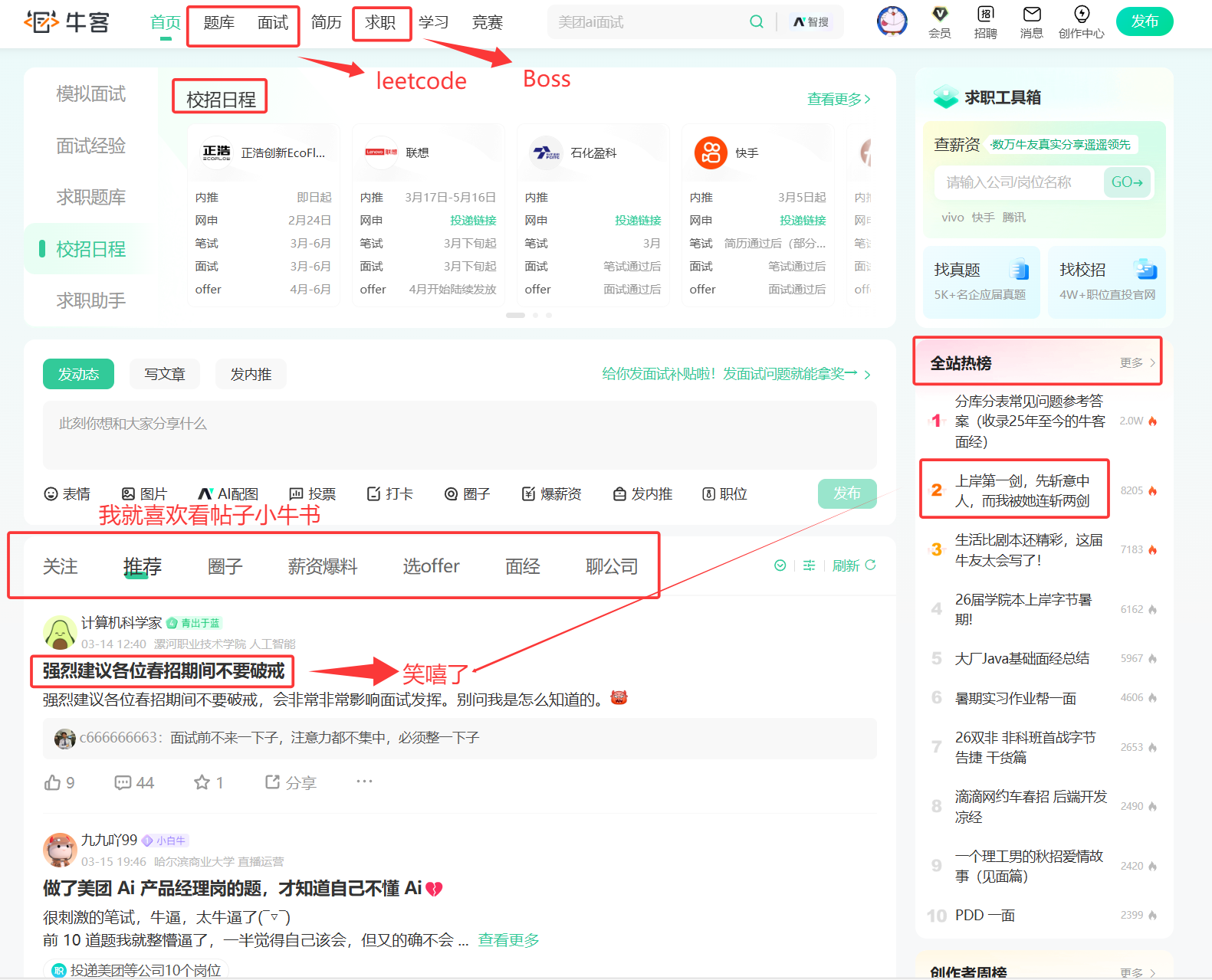Click the 牛客 logo
Image resolution: width=1212 pixels, height=980 pixels.
click(x=67, y=22)
